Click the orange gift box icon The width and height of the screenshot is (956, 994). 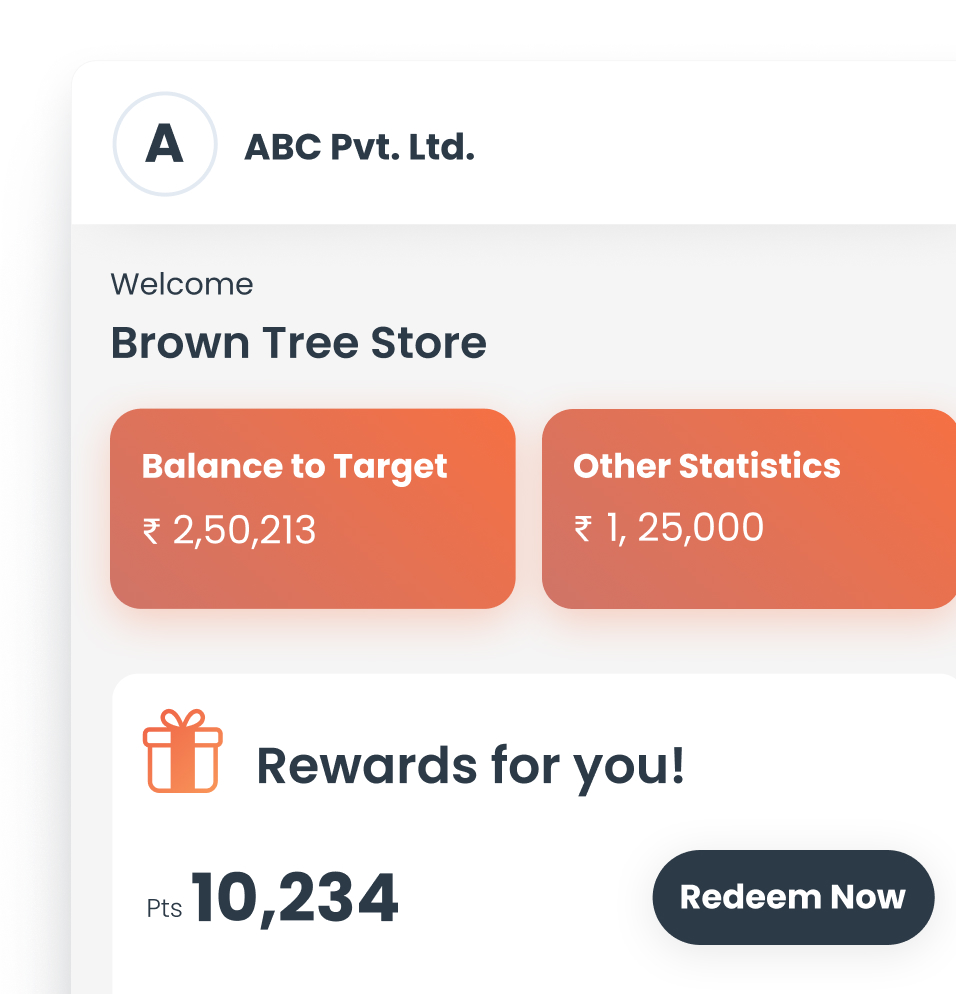(x=183, y=751)
